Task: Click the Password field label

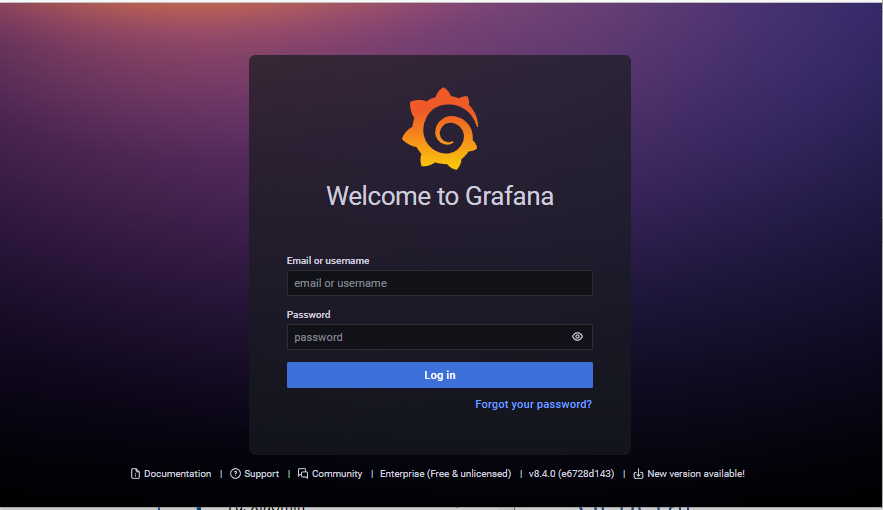Action: [x=308, y=315]
